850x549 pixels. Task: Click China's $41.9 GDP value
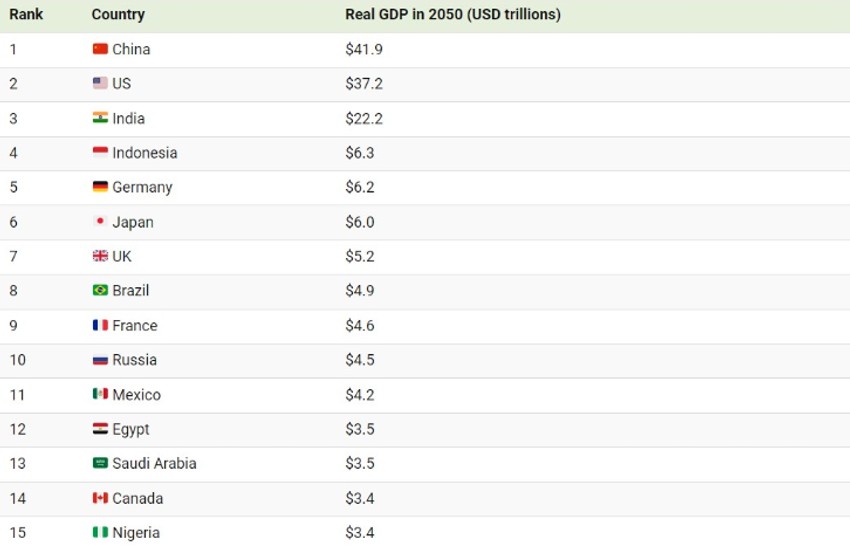pyautogui.click(x=364, y=49)
